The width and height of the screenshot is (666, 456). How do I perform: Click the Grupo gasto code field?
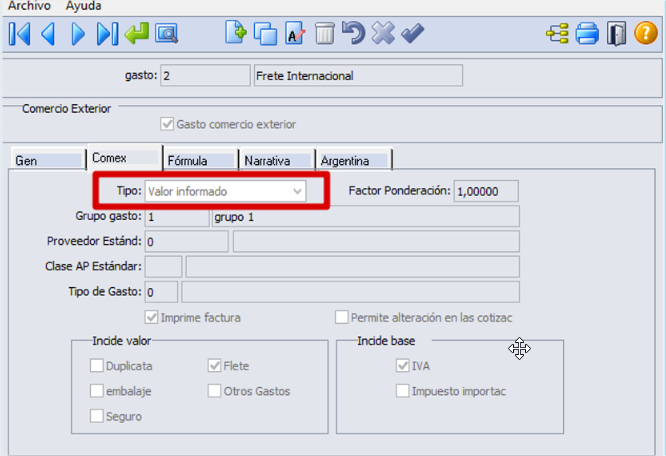tap(177, 217)
